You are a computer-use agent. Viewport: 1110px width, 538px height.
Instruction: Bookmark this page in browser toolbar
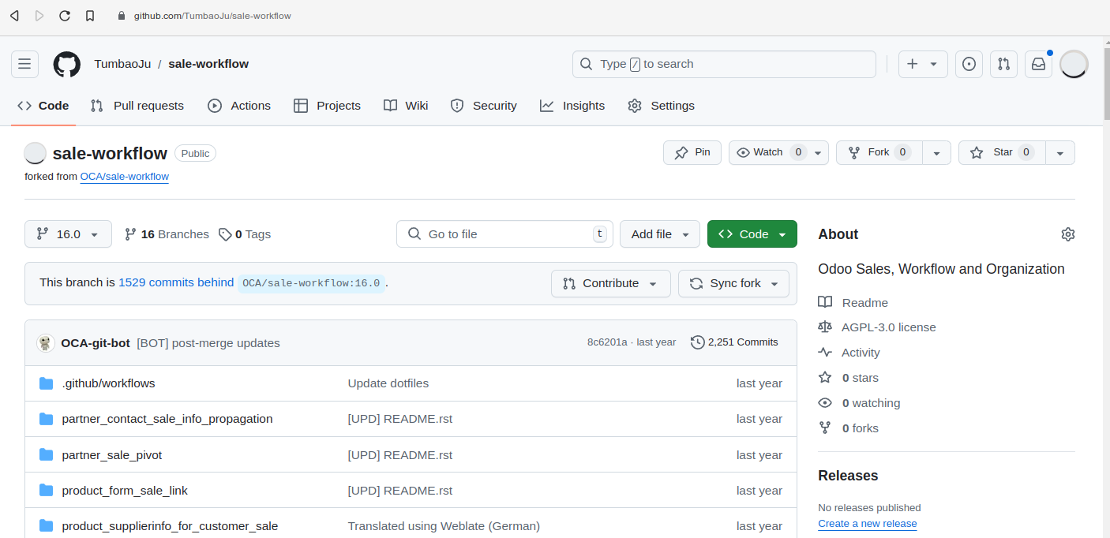(x=90, y=16)
